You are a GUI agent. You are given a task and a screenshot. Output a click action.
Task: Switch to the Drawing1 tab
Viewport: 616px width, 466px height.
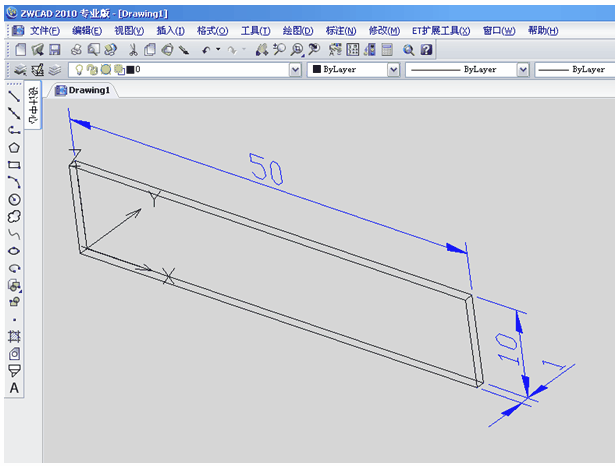point(86,90)
